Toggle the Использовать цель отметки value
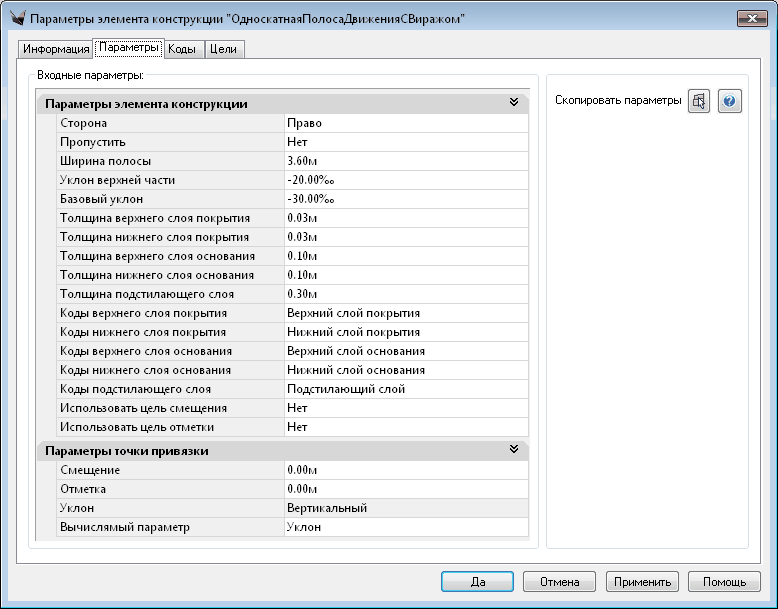Screen dimensions: 778x609 click(405, 427)
